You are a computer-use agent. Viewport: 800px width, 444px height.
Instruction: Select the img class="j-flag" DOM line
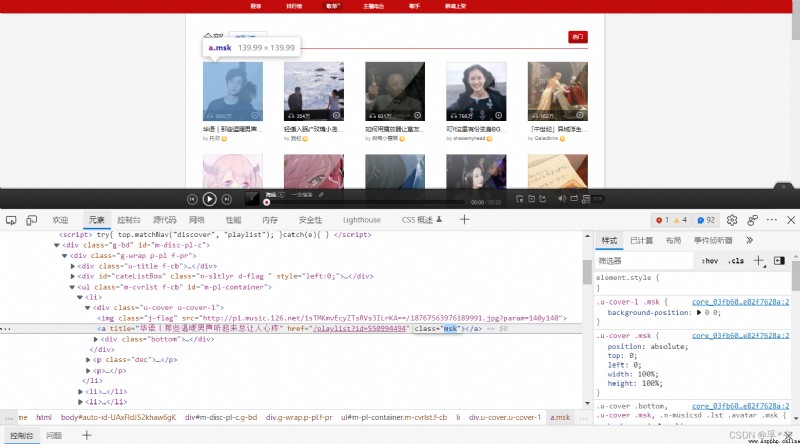(x=332, y=318)
